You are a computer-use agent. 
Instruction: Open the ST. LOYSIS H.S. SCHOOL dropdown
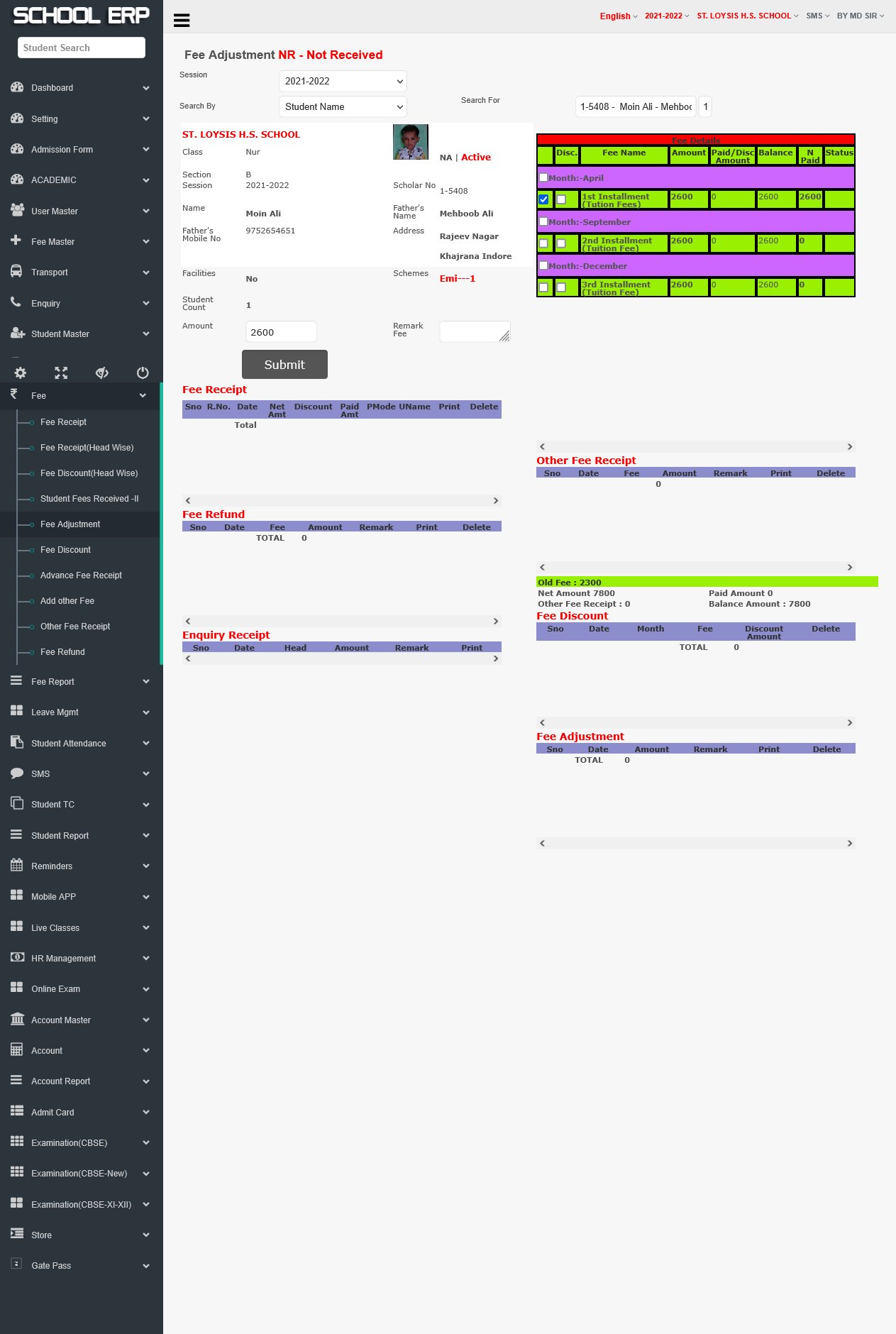[x=748, y=16]
